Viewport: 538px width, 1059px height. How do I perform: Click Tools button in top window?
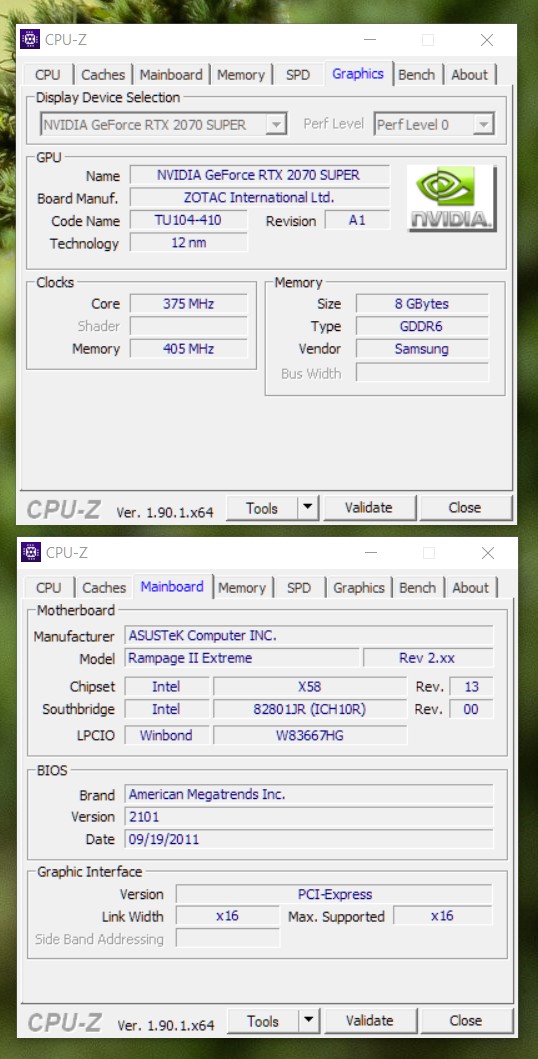coord(262,507)
